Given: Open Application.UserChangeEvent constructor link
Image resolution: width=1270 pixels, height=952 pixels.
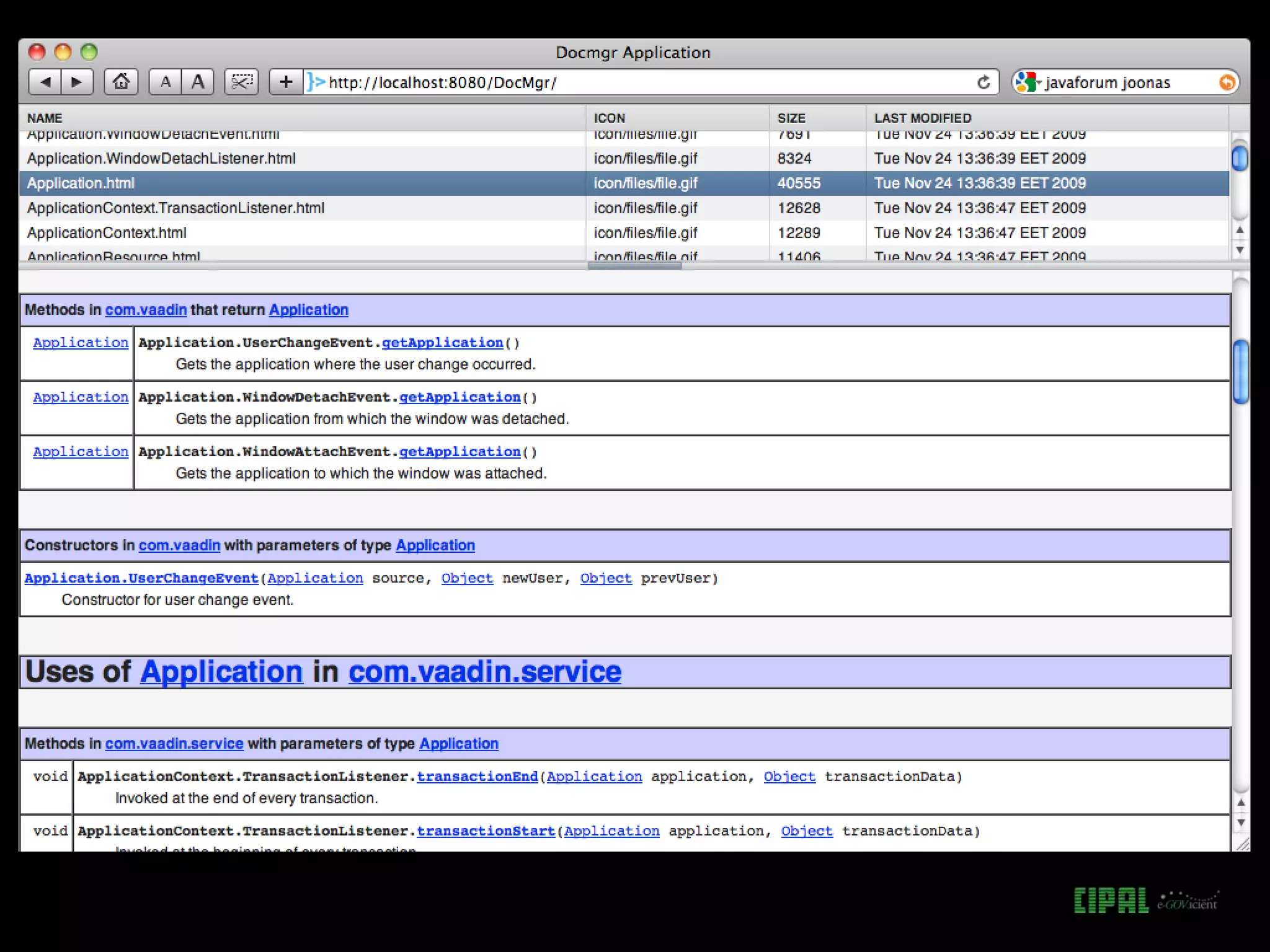Looking at the screenshot, I should click(x=141, y=578).
